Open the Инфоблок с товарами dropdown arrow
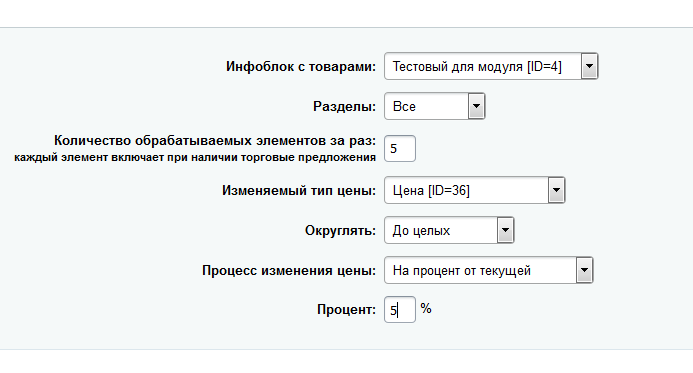693x373 pixels. 589,66
